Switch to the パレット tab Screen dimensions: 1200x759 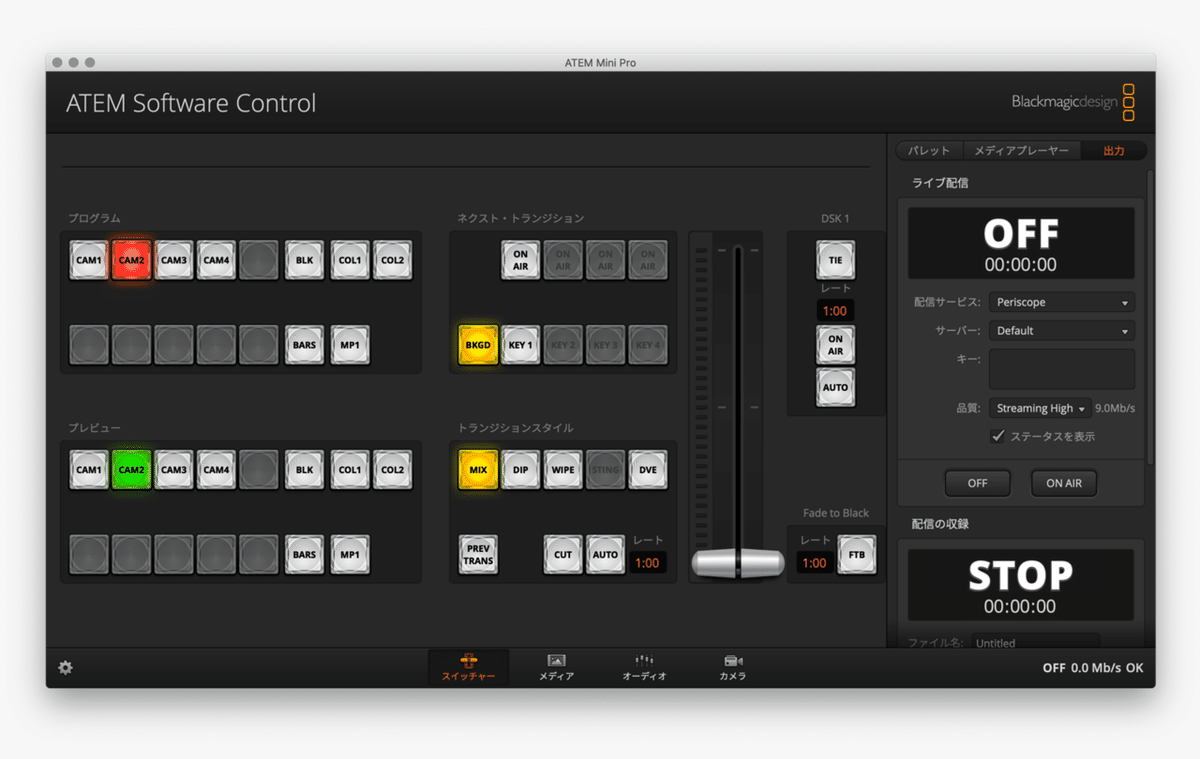pyautogui.click(x=929, y=151)
